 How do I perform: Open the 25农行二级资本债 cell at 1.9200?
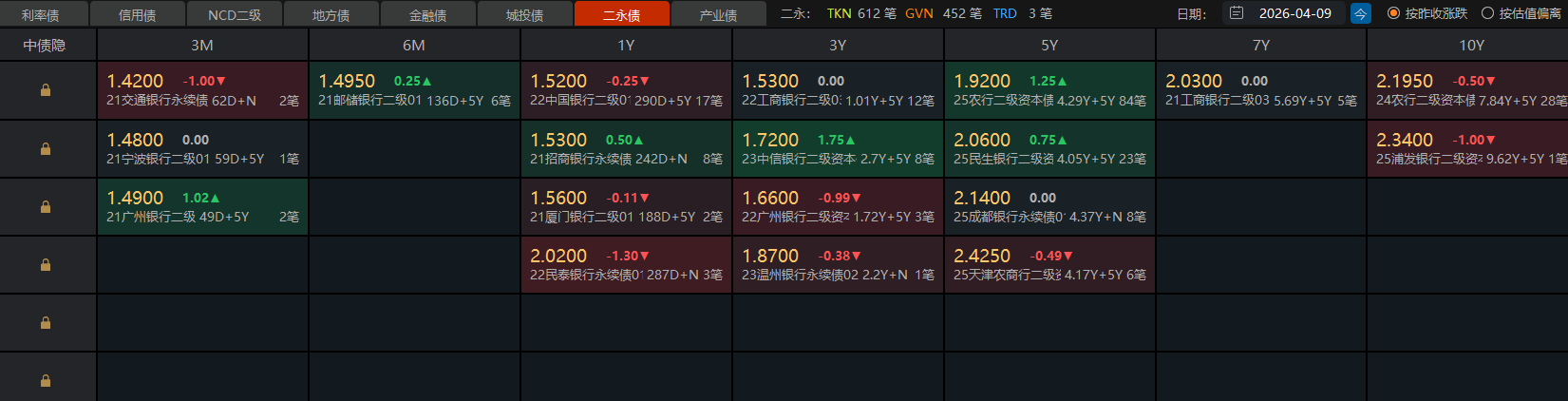tap(1049, 90)
